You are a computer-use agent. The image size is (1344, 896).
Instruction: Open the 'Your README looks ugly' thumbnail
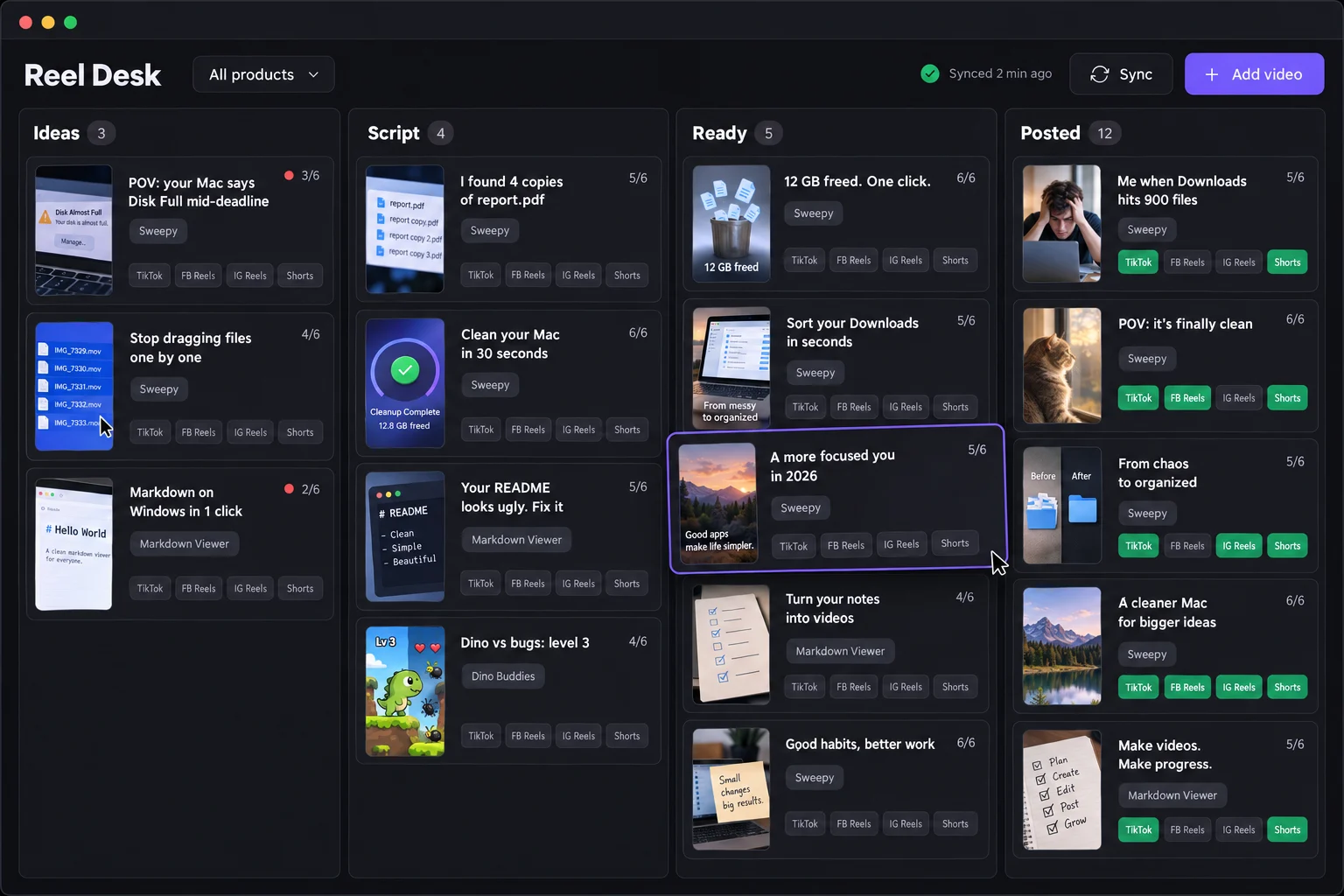pyautogui.click(x=405, y=536)
